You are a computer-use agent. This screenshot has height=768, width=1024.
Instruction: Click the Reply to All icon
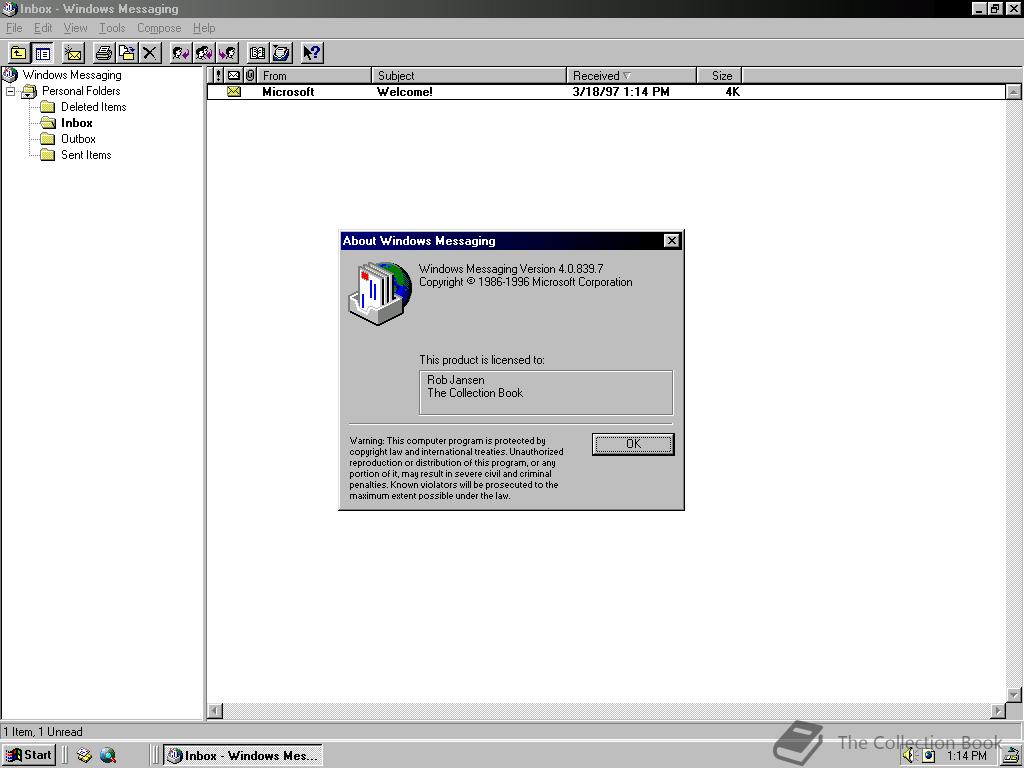pos(204,53)
